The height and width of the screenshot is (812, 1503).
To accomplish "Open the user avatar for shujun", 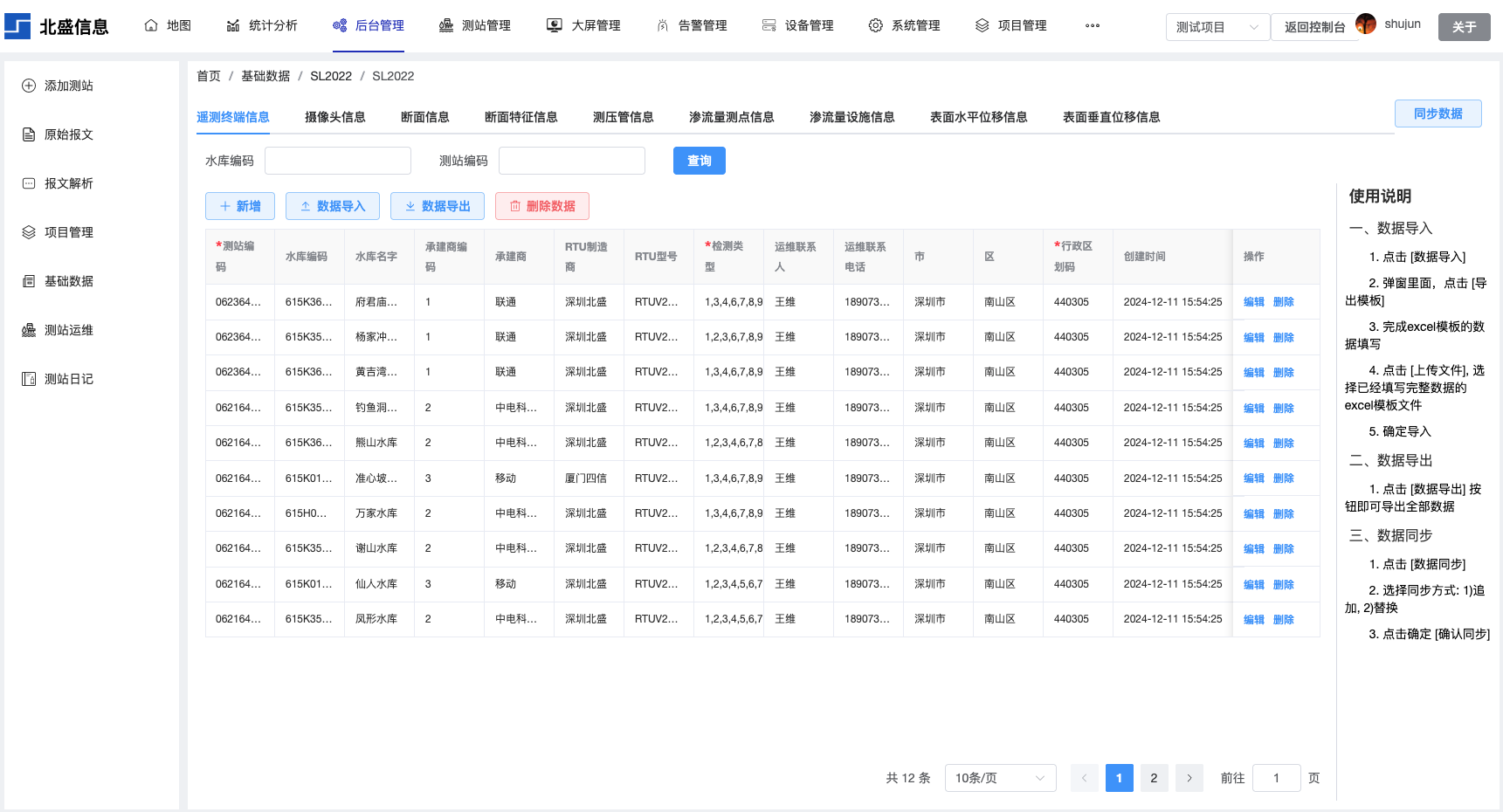I will (x=1365, y=24).
